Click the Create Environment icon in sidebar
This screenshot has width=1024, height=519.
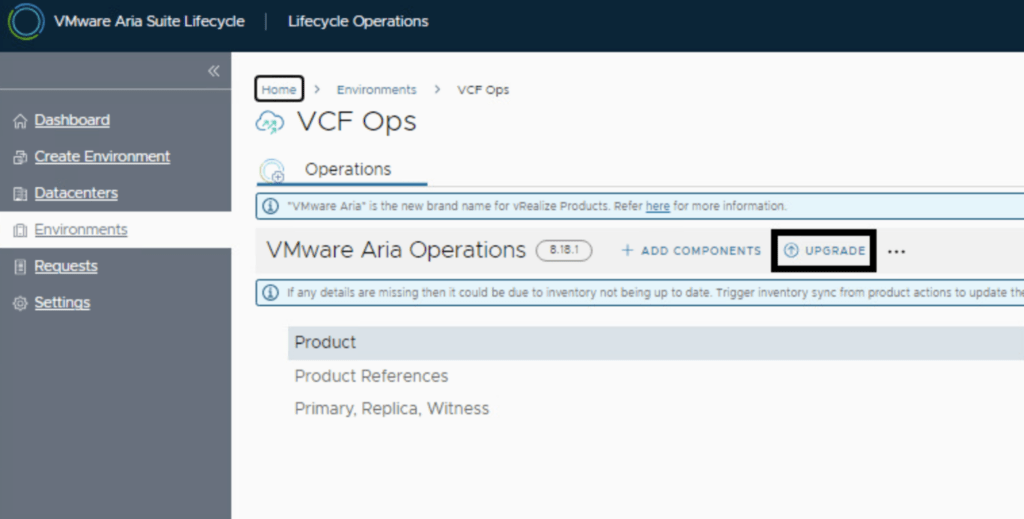[x=20, y=157]
